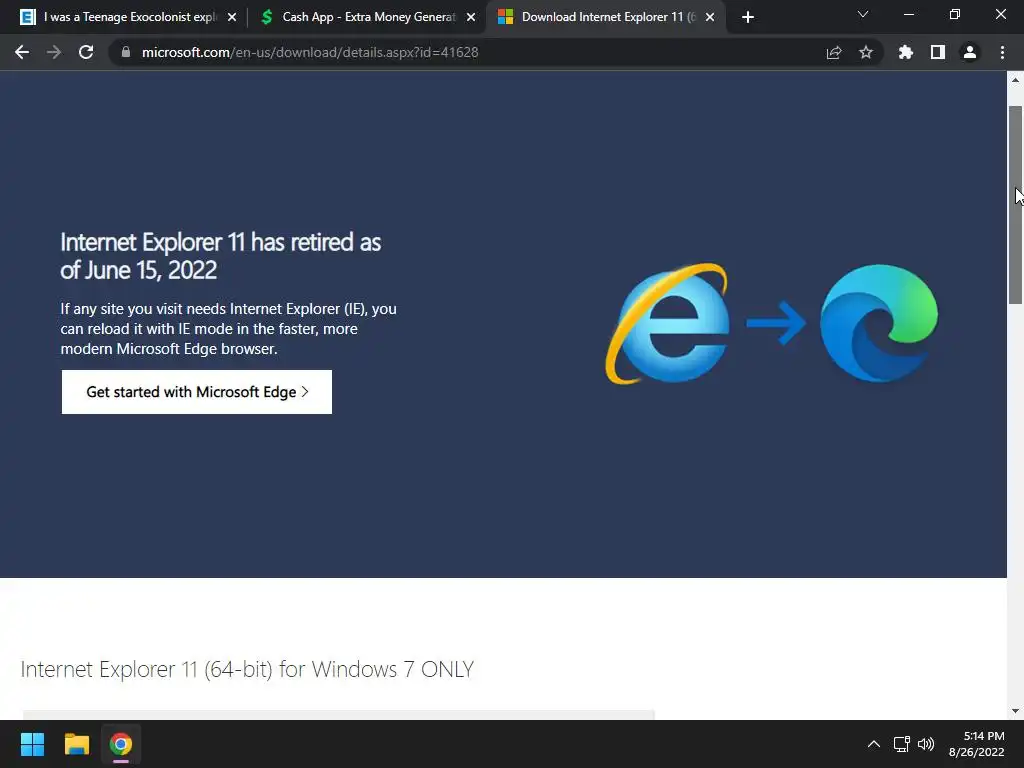Screen dimensions: 1024x768
Task: Click the Internet Explorer logo image
Action: point(667,323)
